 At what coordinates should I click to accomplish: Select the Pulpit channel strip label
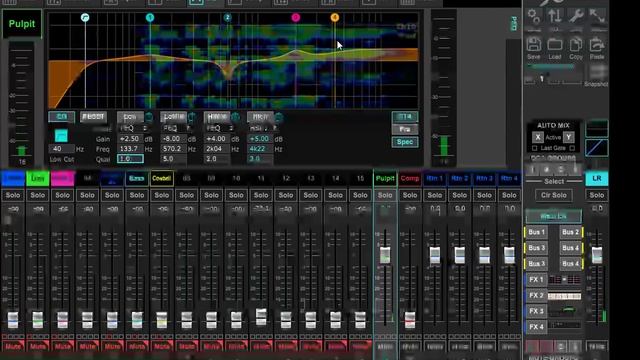tap(385, 178)
